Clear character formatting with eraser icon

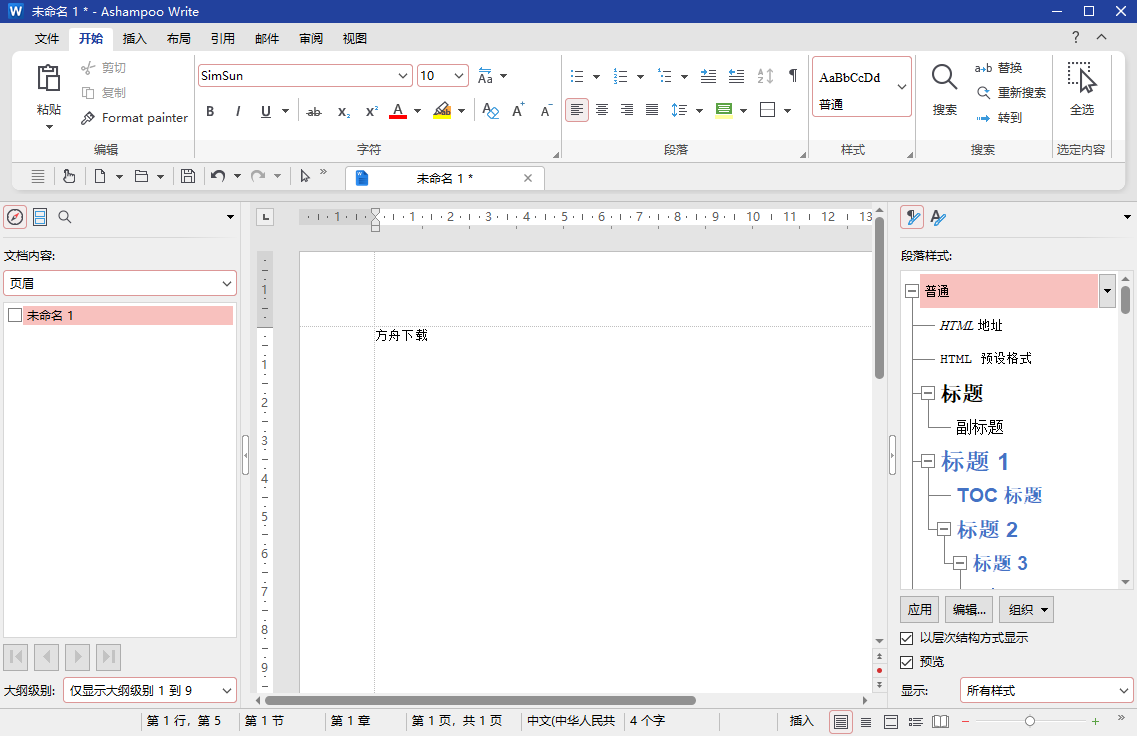pos(490,111)
